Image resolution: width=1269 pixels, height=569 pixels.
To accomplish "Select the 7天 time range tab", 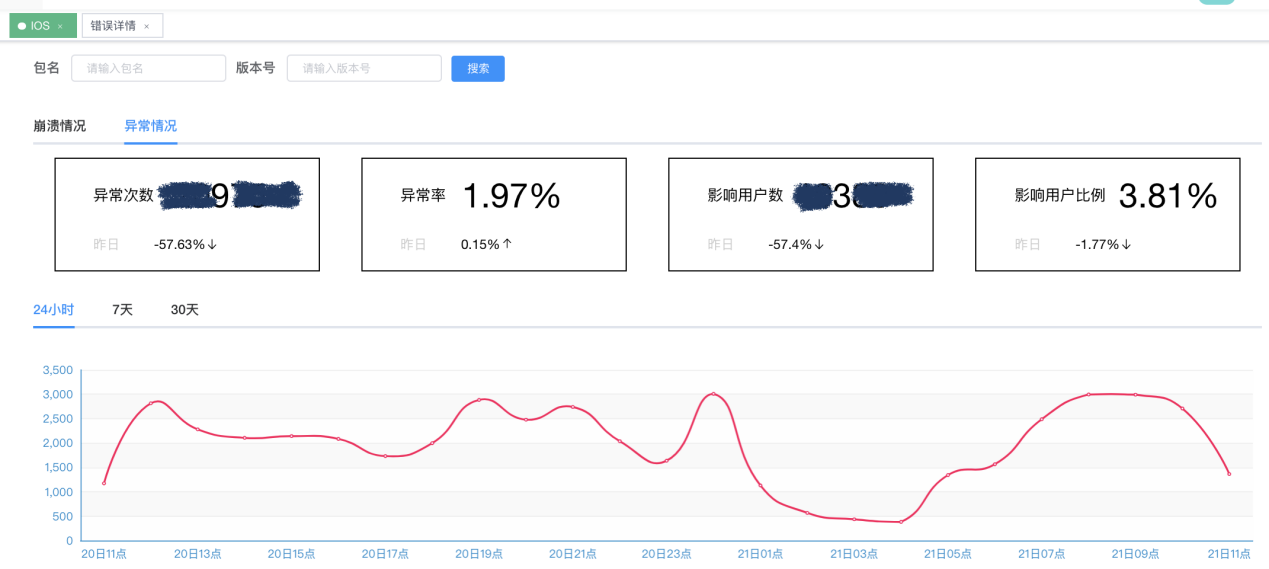I will [x=122, y=310].
